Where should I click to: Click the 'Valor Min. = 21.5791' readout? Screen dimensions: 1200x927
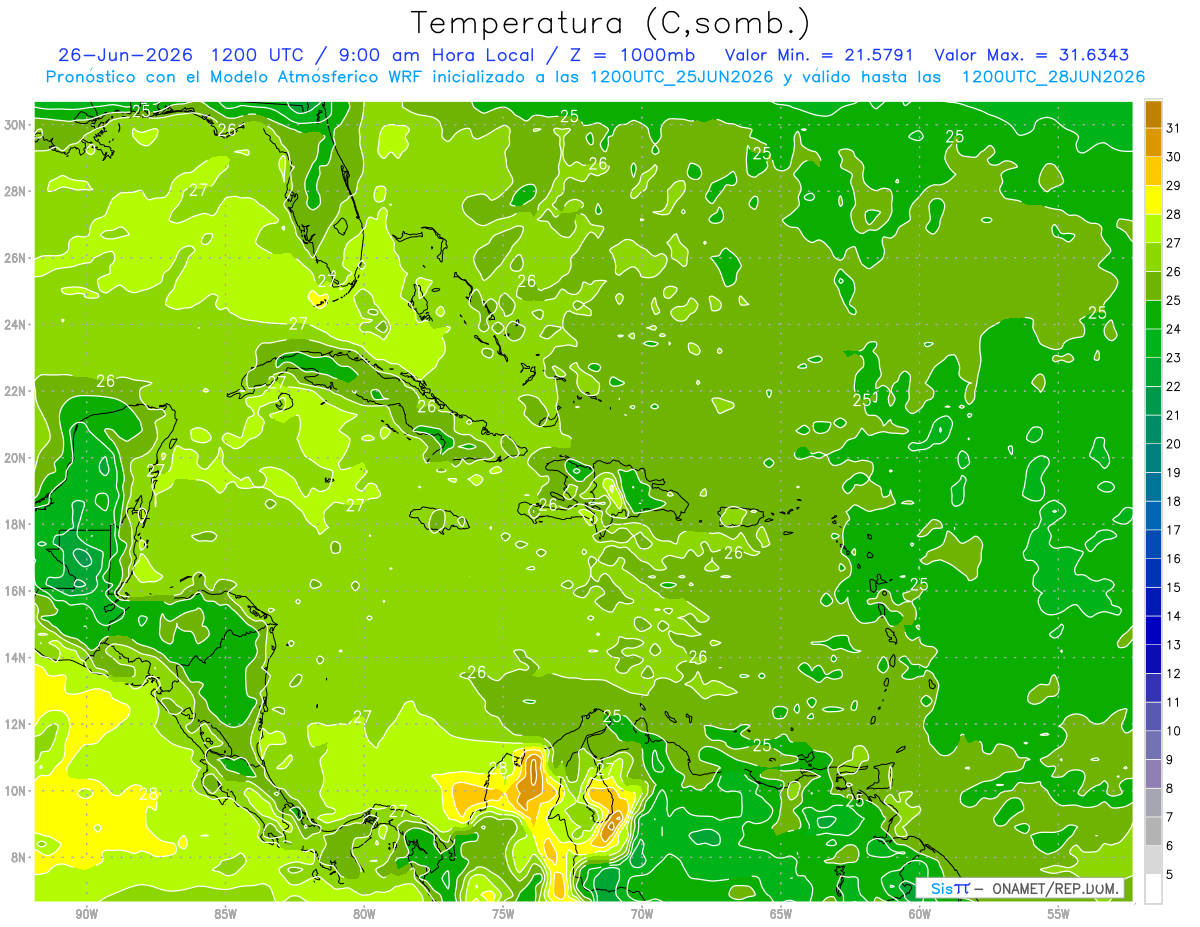point(819,55)
